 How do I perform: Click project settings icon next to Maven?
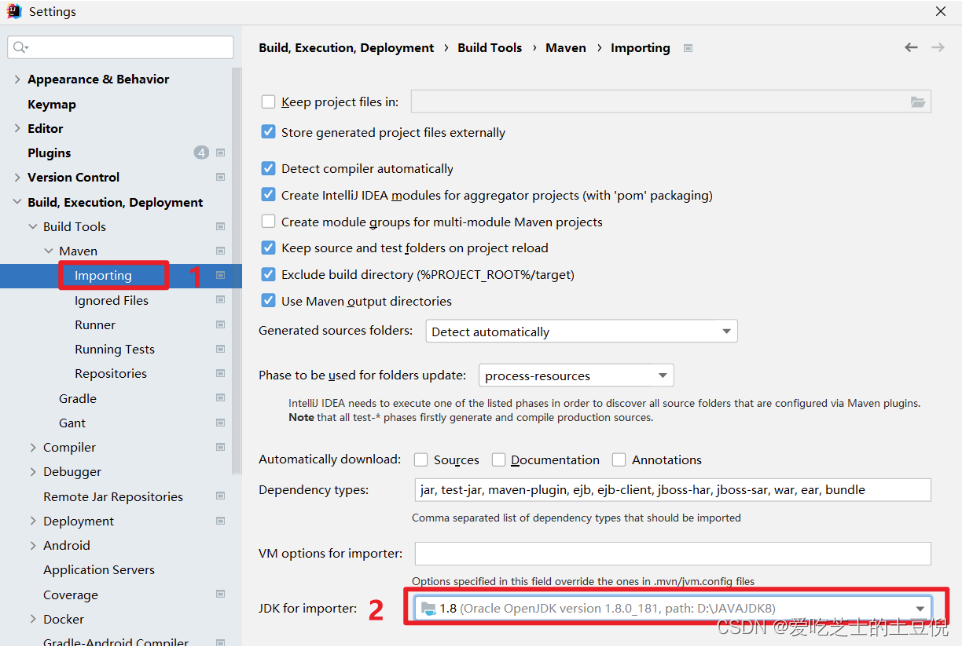220,251
